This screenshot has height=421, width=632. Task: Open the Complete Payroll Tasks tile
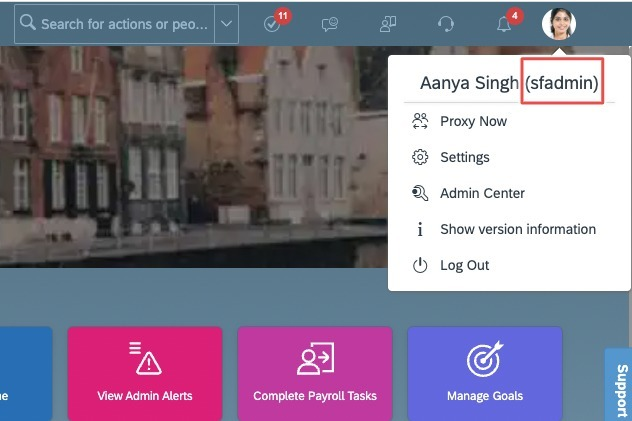tap(315, 374)
